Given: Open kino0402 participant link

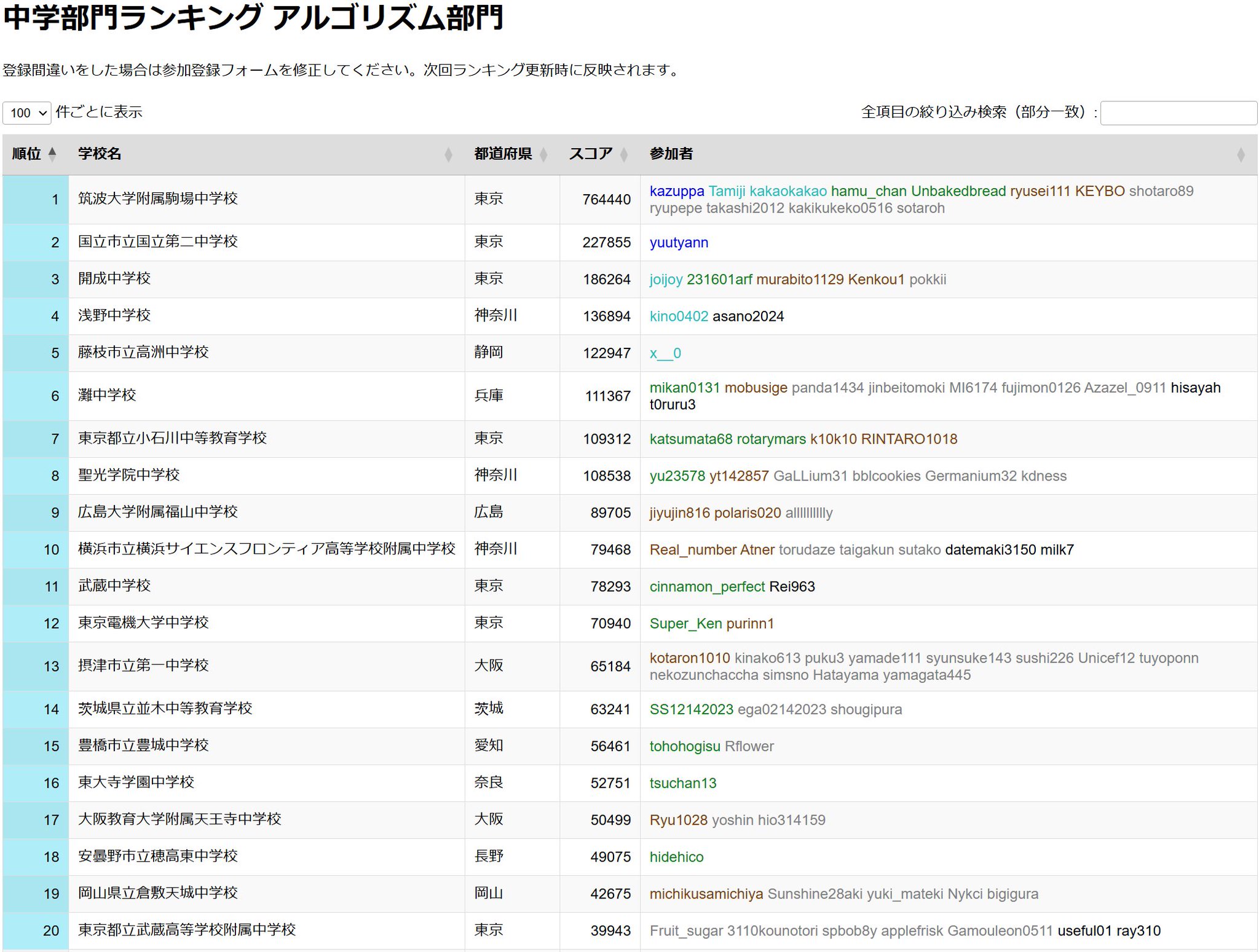Looking at the screenshot, I should tap(679, 317).
